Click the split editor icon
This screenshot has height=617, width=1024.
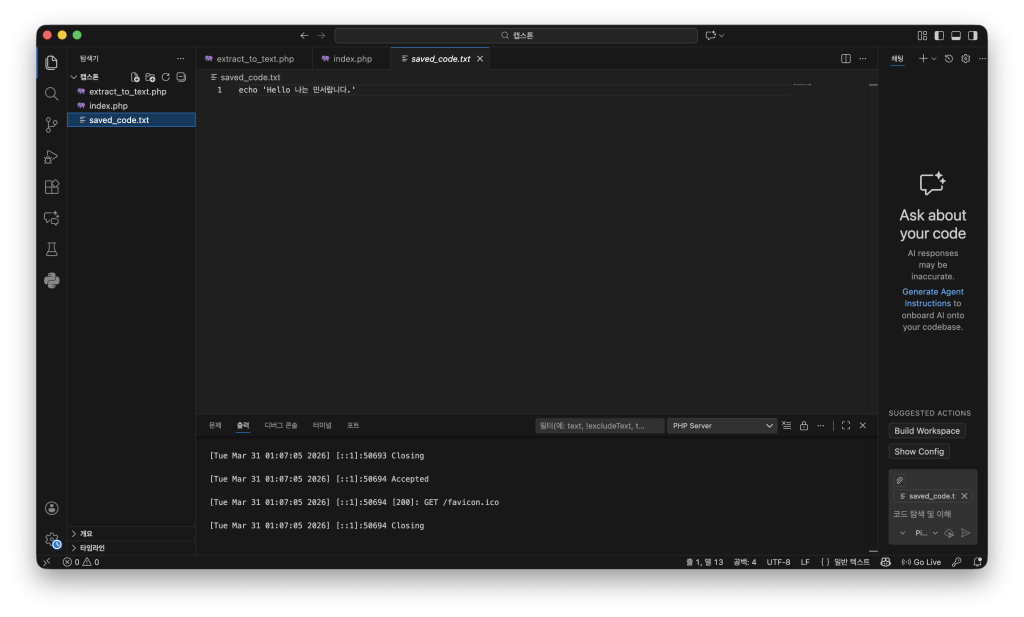click(x=846, y=59)
